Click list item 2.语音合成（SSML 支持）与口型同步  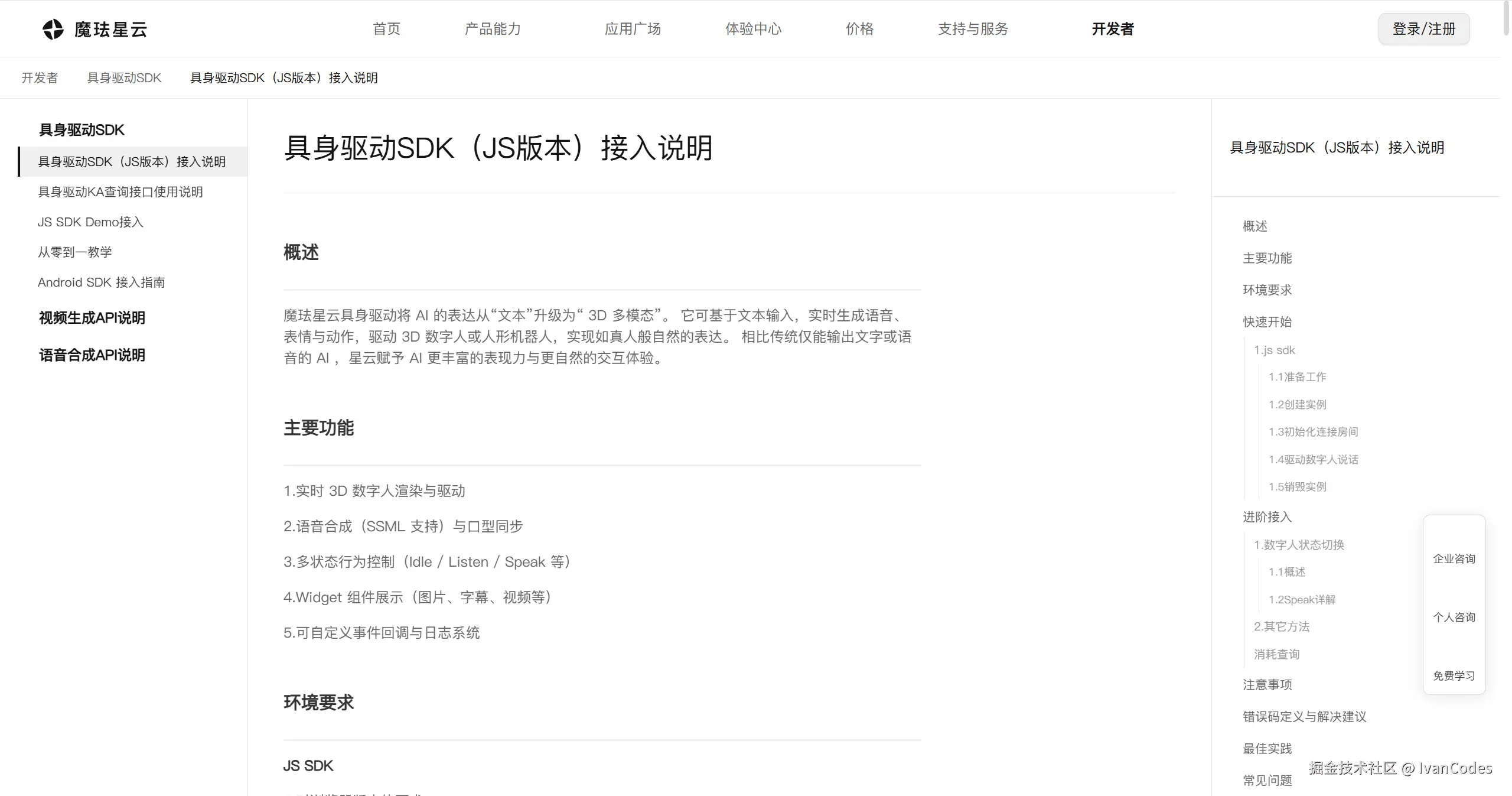coord(403,527)
